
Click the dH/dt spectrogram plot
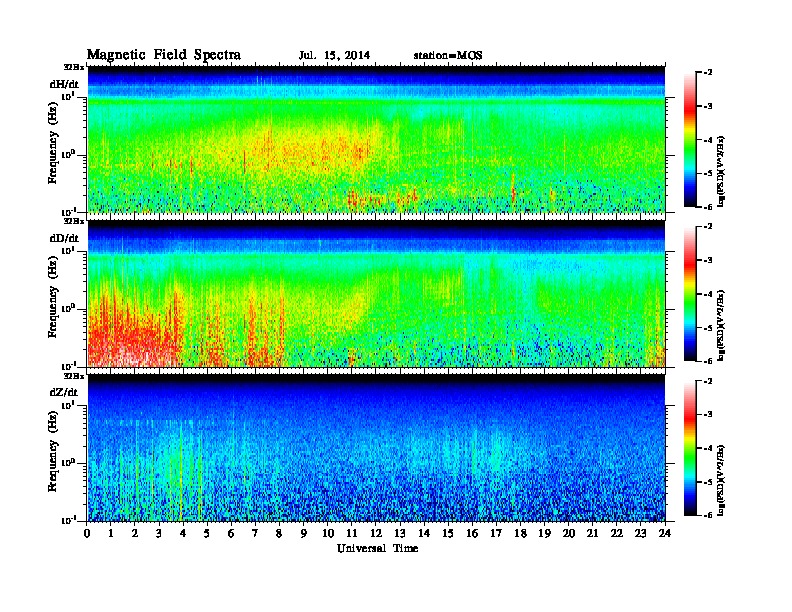tap(376, 139)
